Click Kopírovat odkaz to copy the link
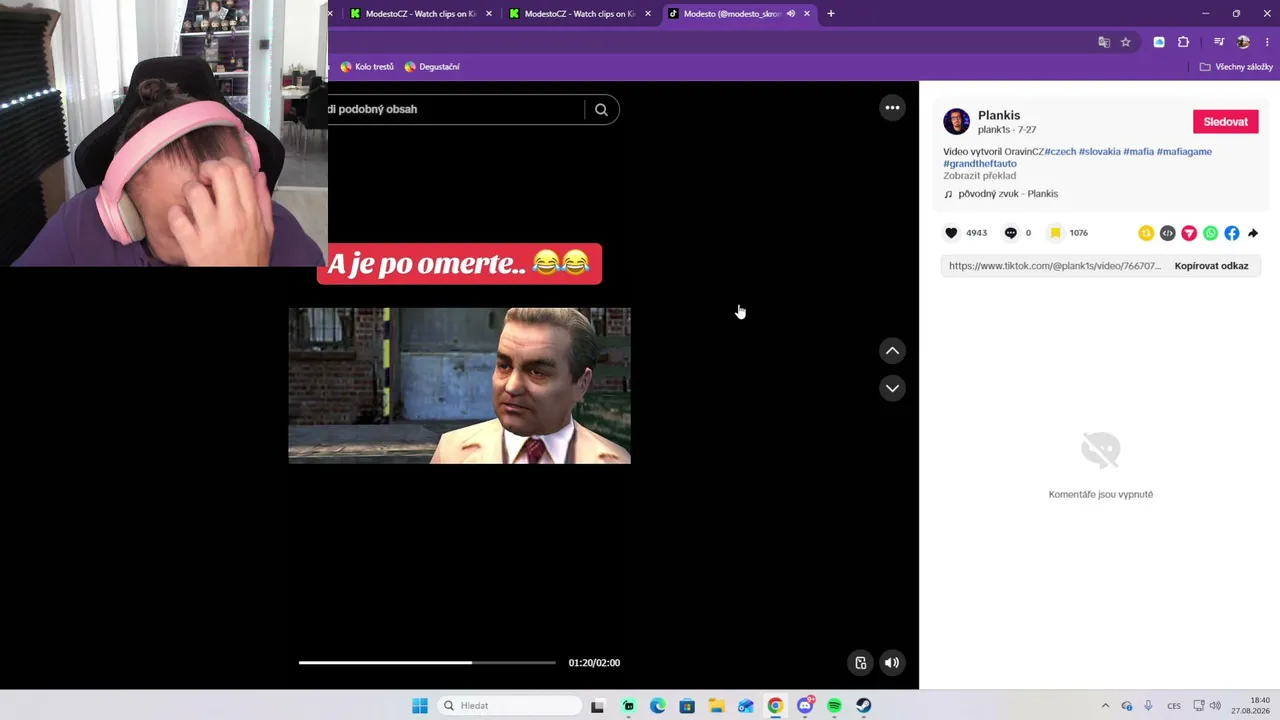 click(x=1211, y=266)
